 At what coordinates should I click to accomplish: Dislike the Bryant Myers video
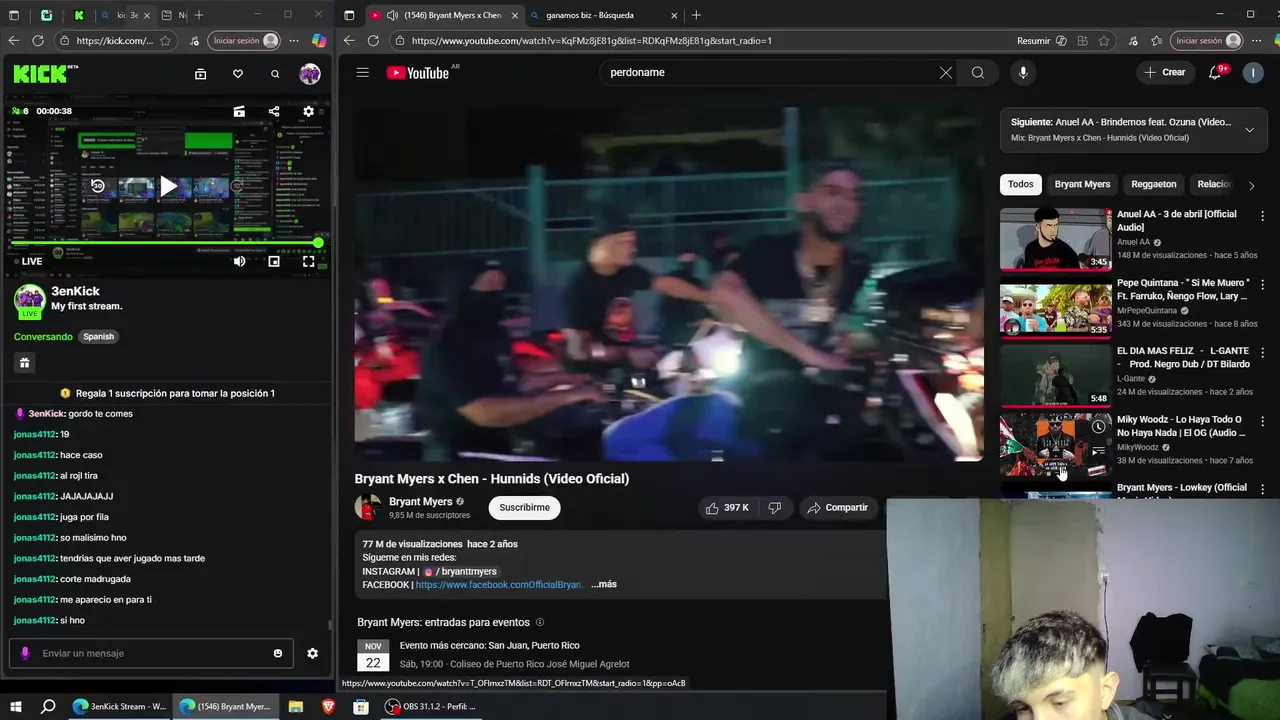774,508
